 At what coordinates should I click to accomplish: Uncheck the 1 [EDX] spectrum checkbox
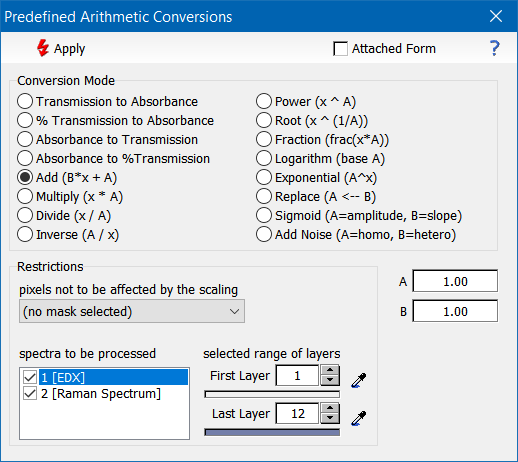coord(30,377)
